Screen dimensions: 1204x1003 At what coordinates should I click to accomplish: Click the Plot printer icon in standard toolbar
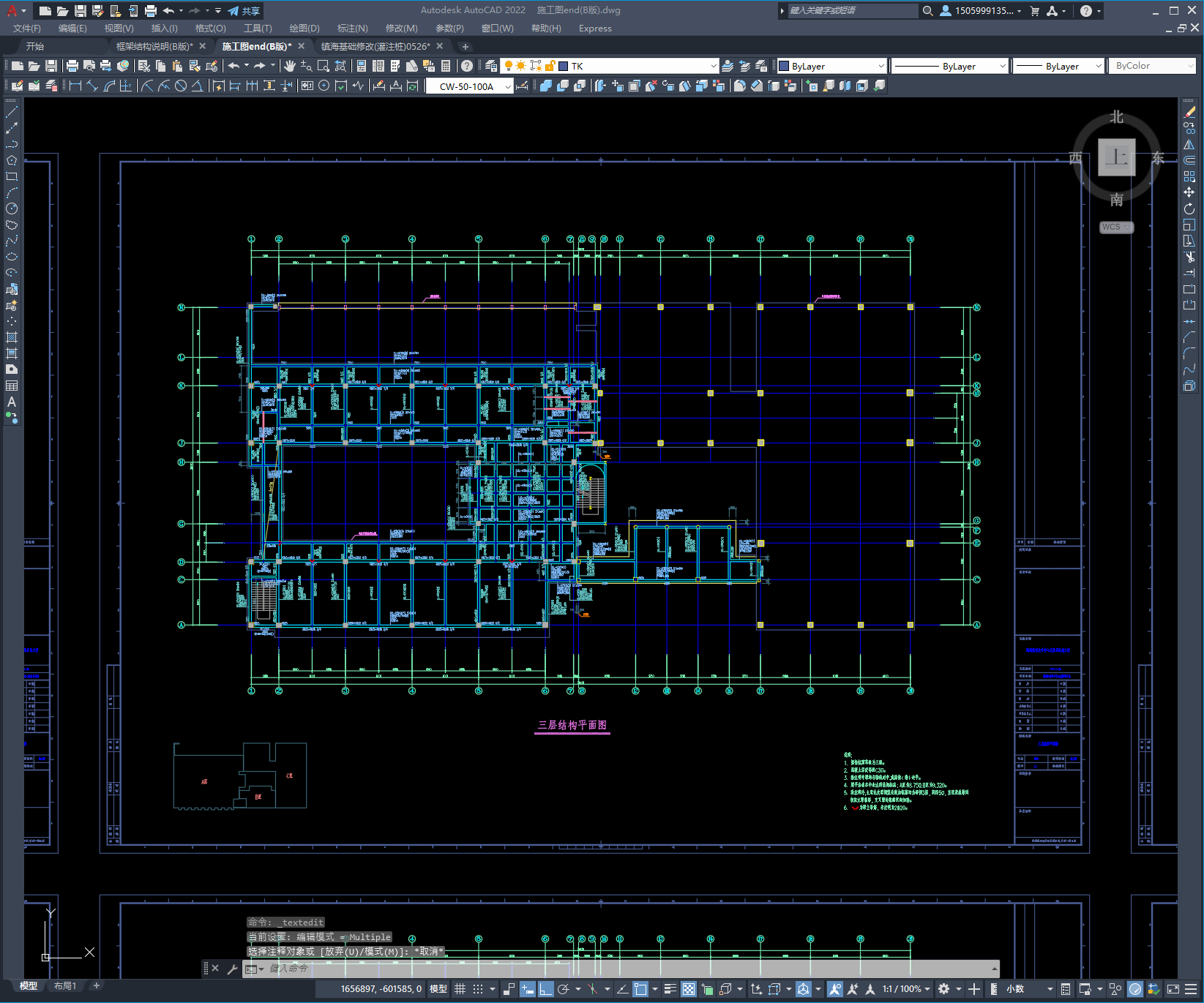click(72, 66)
